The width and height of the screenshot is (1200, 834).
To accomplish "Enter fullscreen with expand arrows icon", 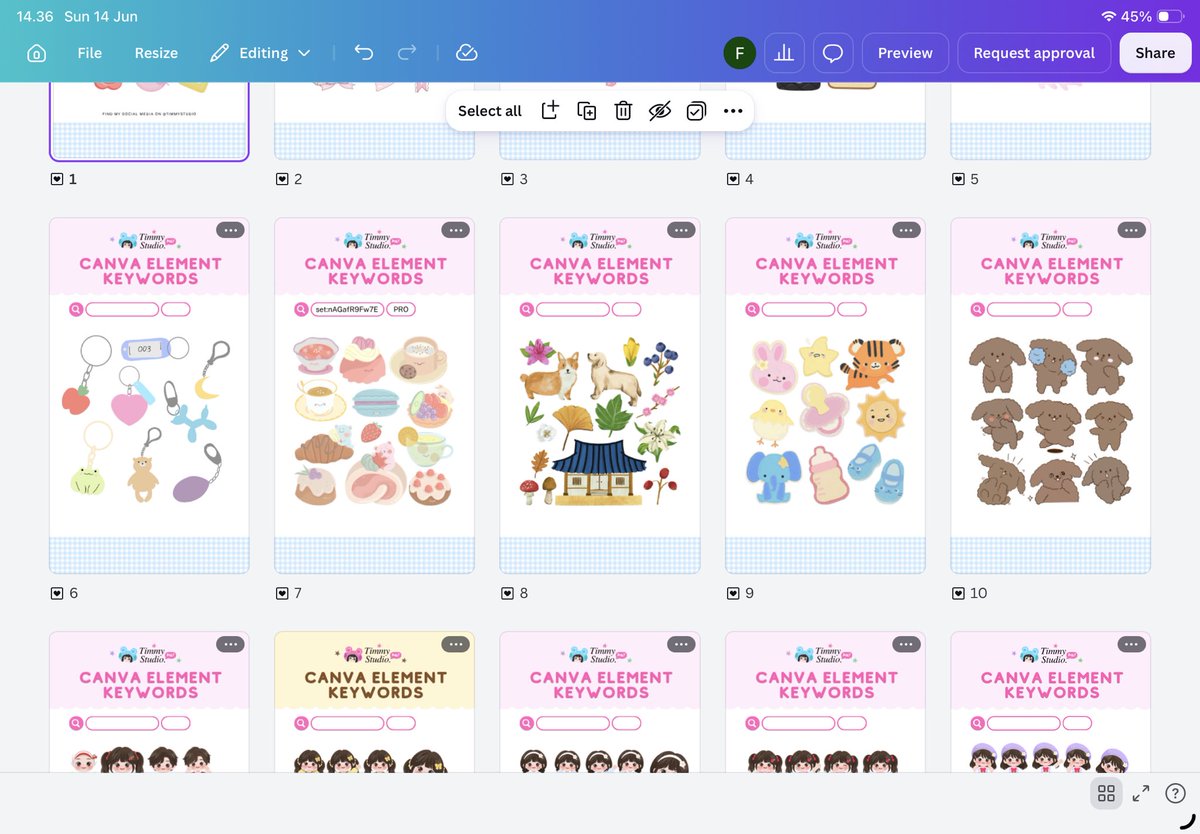I will (1141, 794).
